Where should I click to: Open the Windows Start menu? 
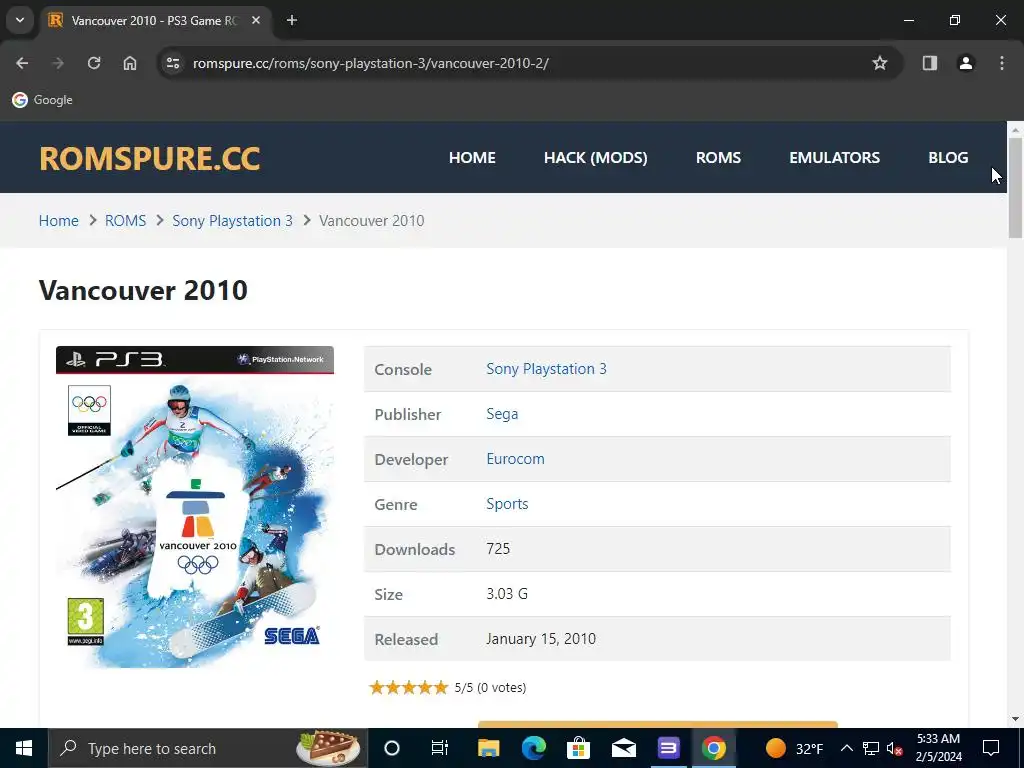pyautogui.click(x=24, y=748)
